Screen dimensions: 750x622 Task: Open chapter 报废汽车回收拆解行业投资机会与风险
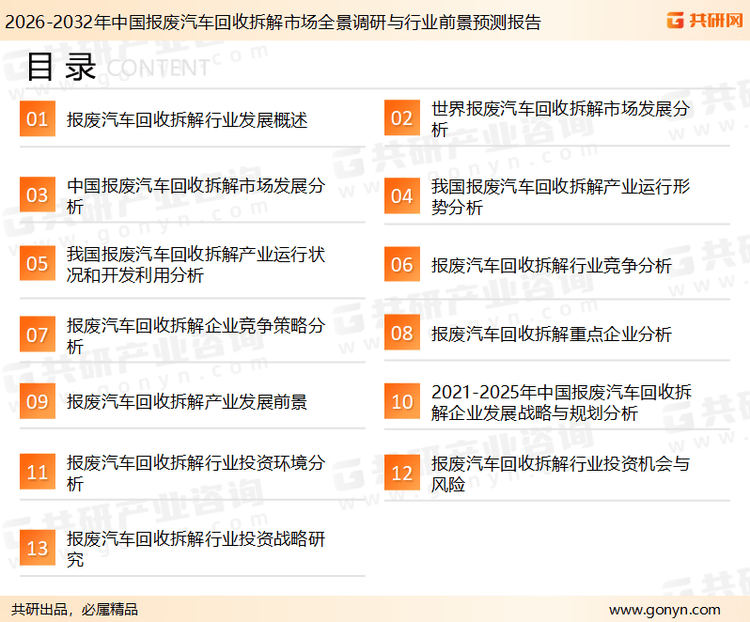(x=560, y=474)
